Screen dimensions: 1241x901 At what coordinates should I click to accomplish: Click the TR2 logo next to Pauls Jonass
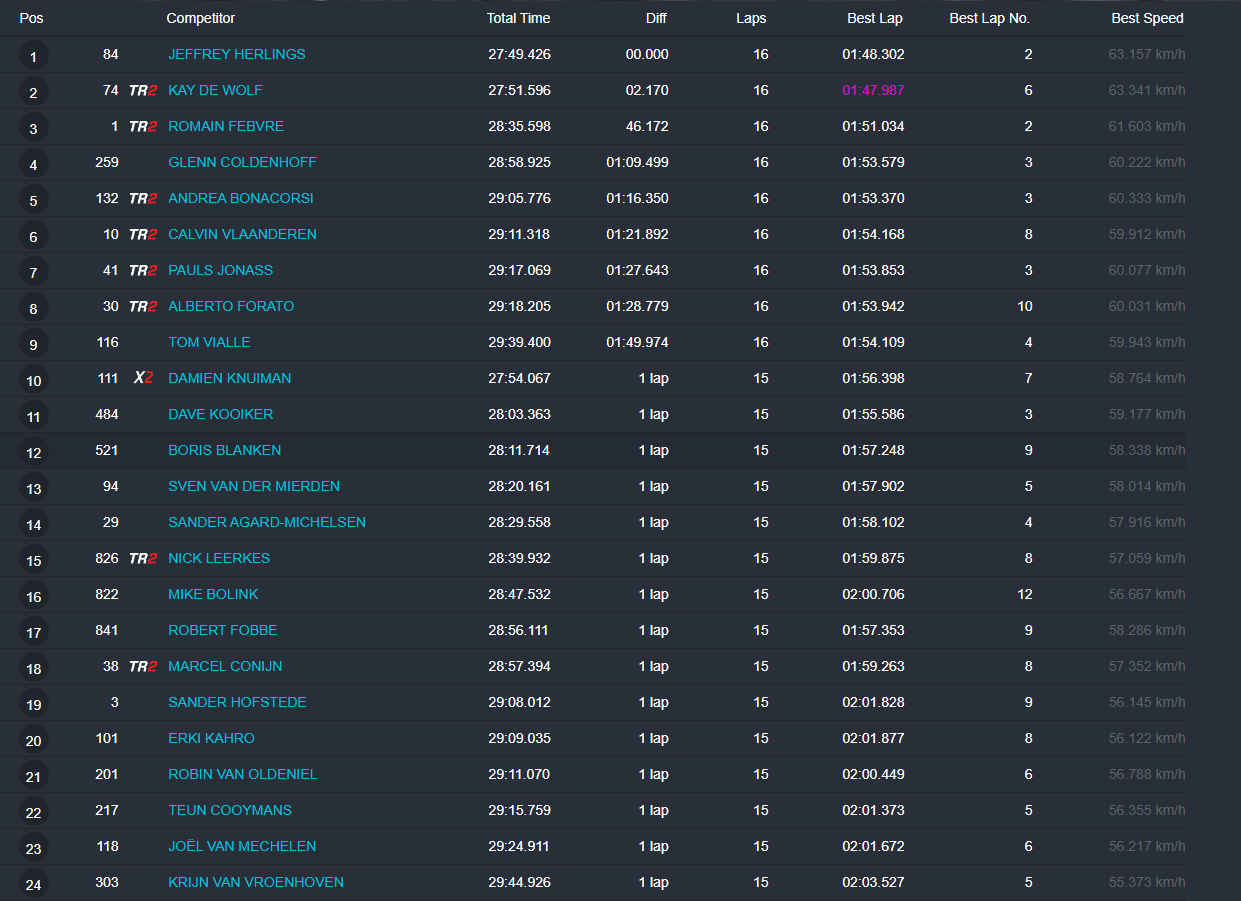(143, 271)
